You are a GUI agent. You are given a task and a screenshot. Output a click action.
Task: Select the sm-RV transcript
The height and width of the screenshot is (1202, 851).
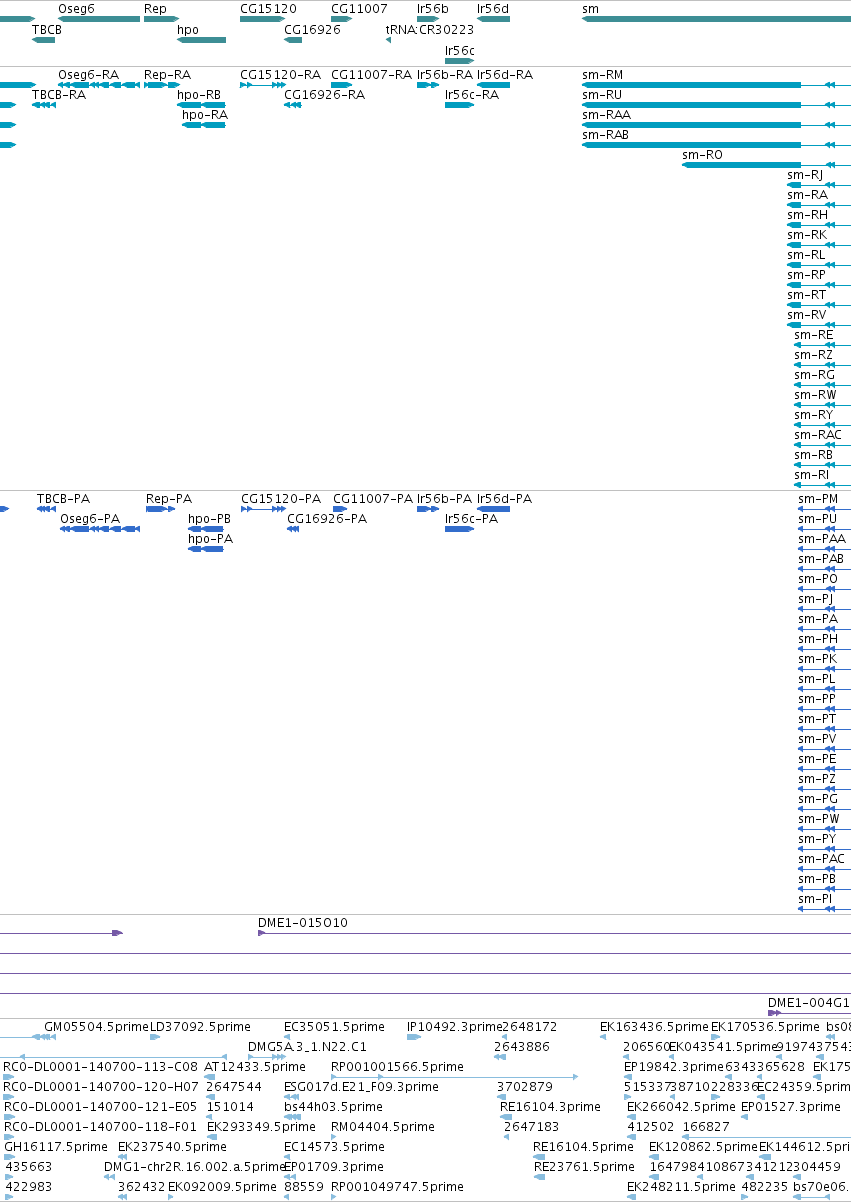tap(819, 325)
